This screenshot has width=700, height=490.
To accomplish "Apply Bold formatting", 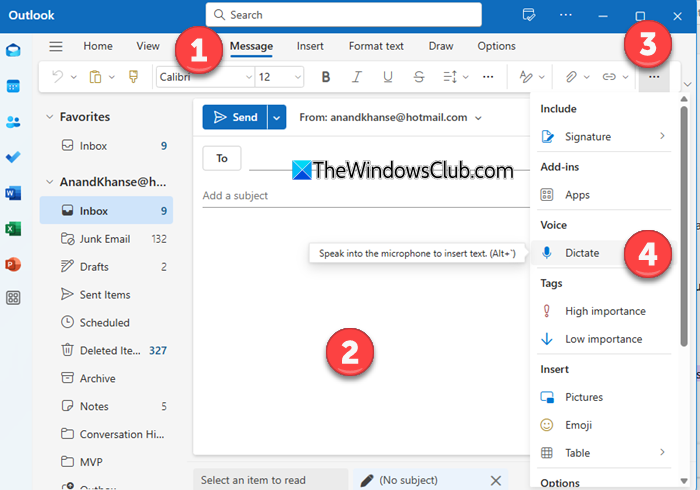I will click(325, 77).
